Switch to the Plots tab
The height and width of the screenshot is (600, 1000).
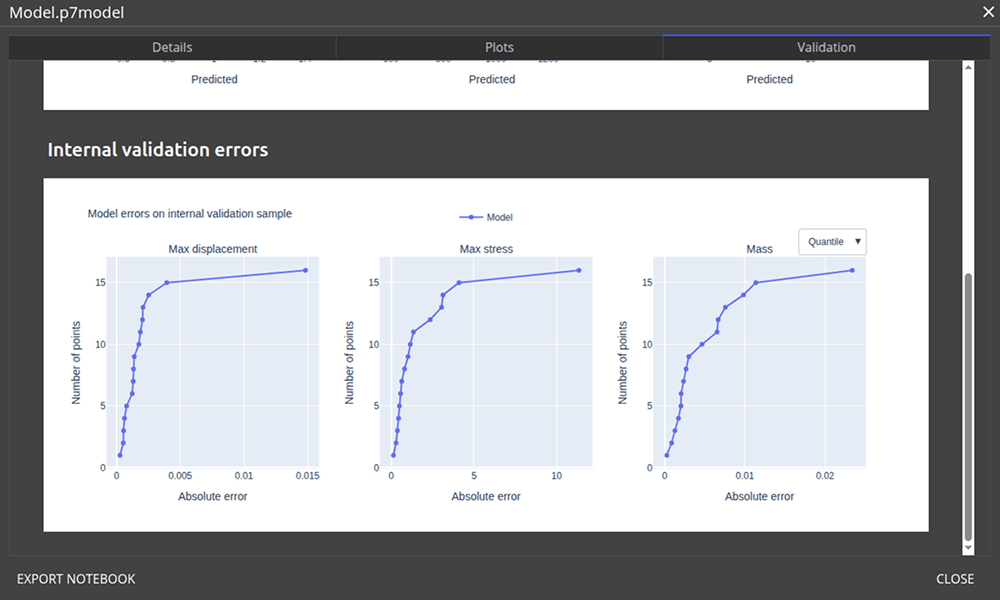(499, 47)
